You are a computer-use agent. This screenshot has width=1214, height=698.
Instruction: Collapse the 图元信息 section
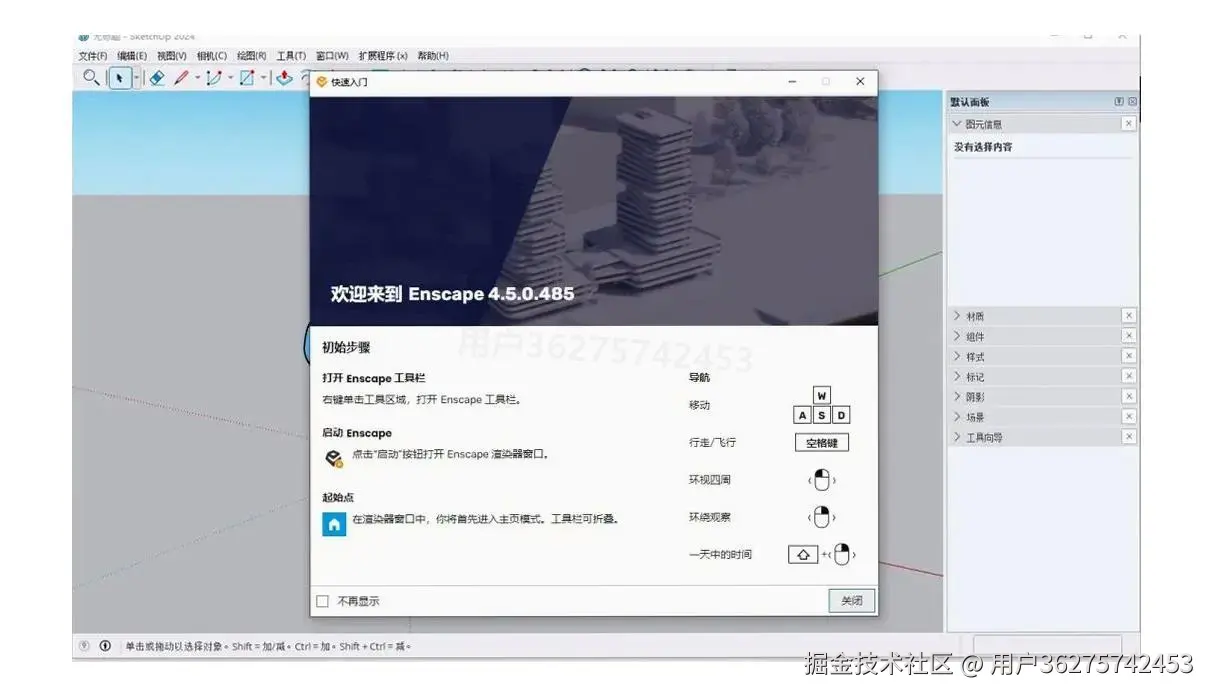tap(959, 123)
